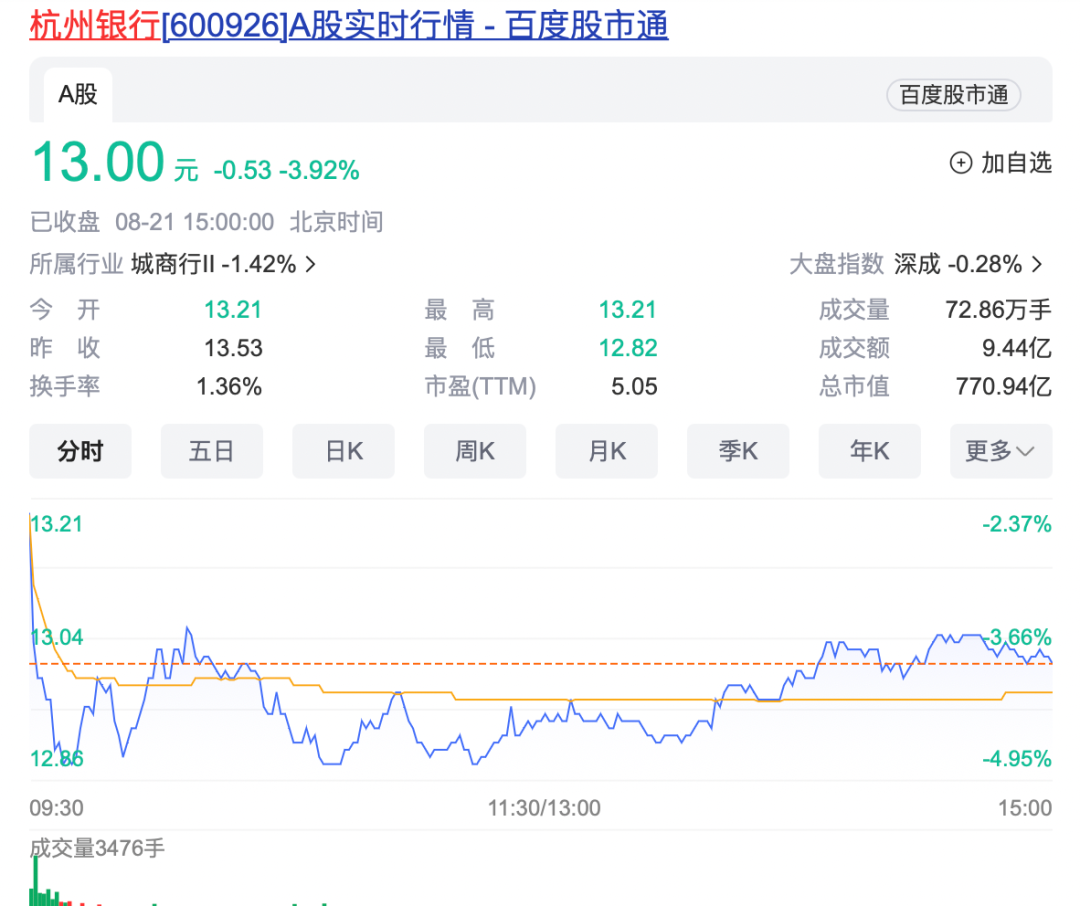
Task: Click the 09:30 time axis label
Action: point(56,807)
